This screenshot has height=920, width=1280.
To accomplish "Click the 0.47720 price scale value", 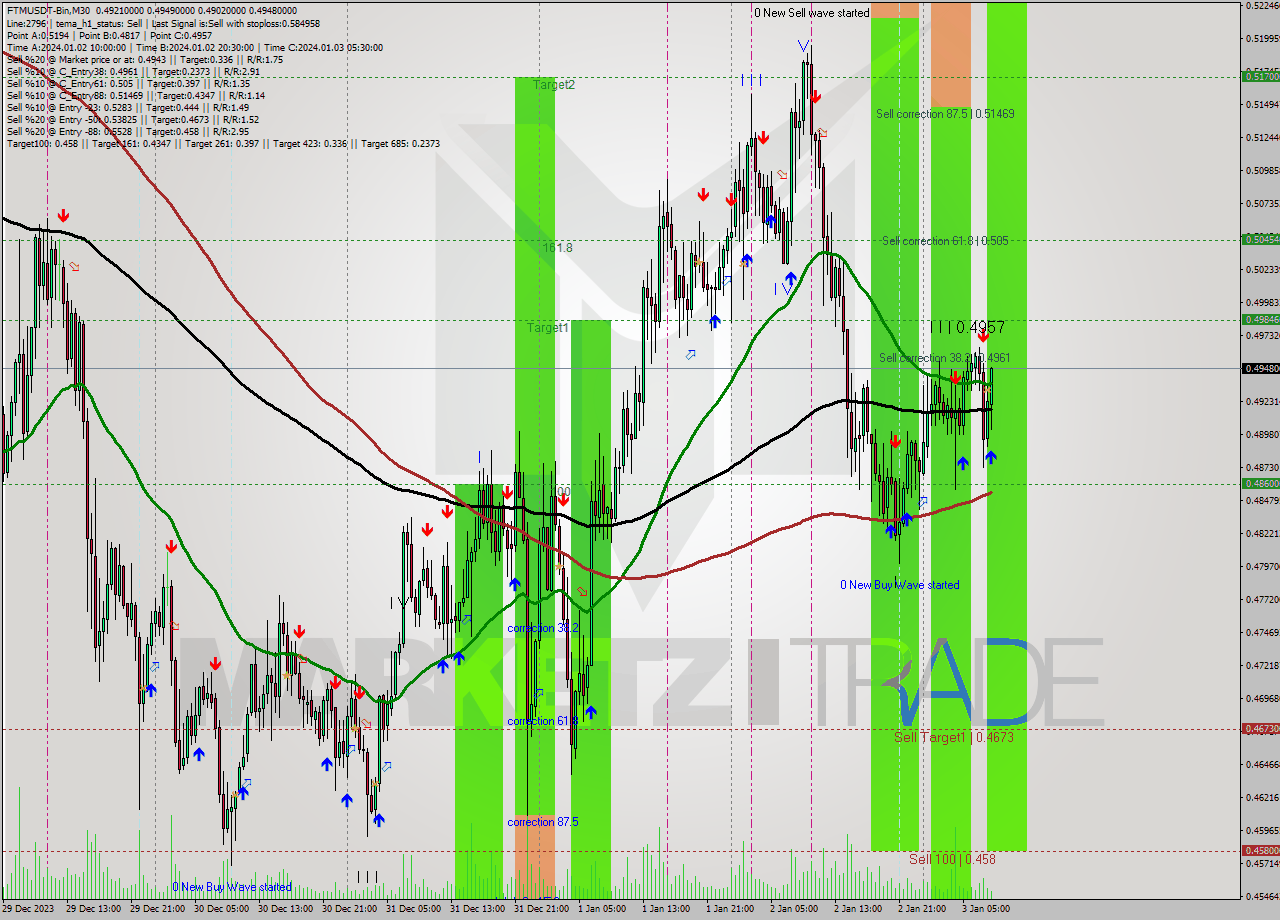I will click(x=1263, y=599).
